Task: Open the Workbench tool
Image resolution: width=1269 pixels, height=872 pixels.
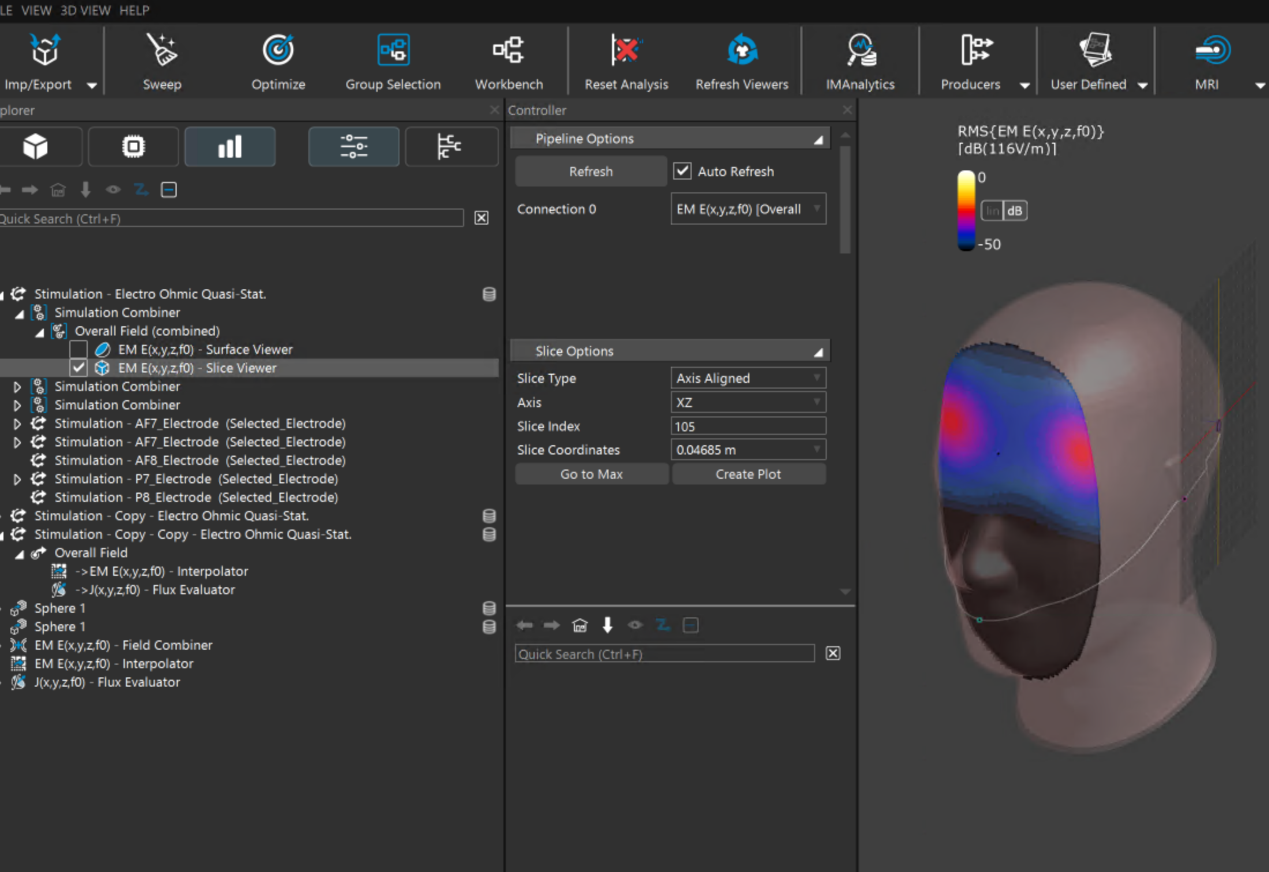Action: [508, 50]
